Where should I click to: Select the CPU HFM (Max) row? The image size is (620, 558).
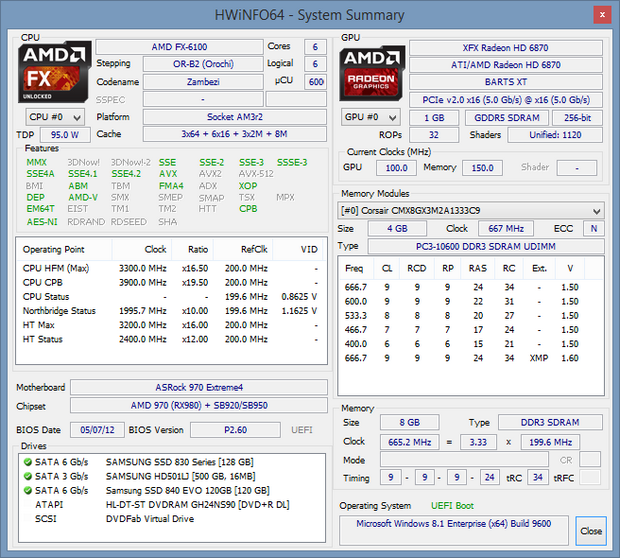point(171,269)
